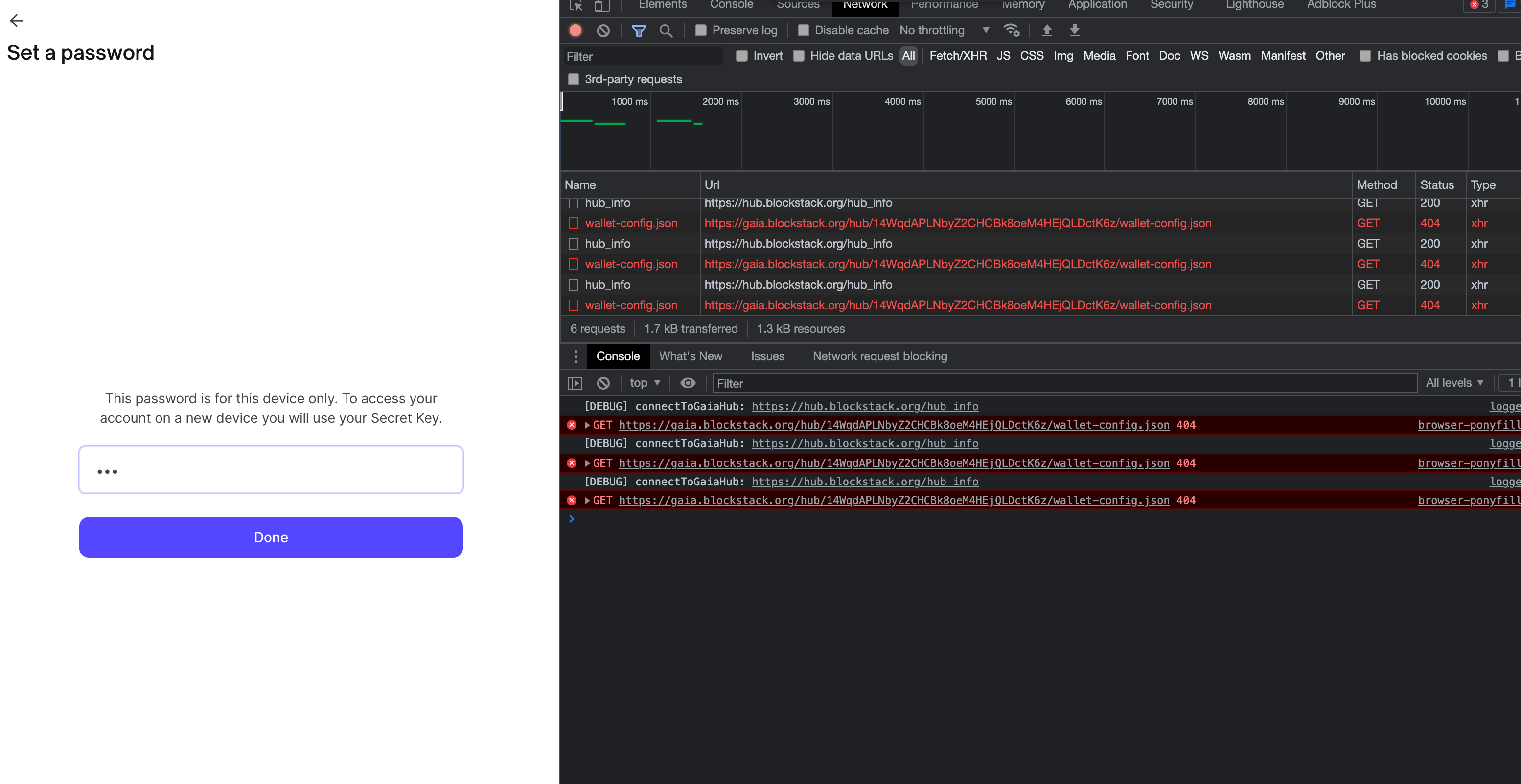
Task: Open the network conditions icon
Action: tap(1012, 30)
